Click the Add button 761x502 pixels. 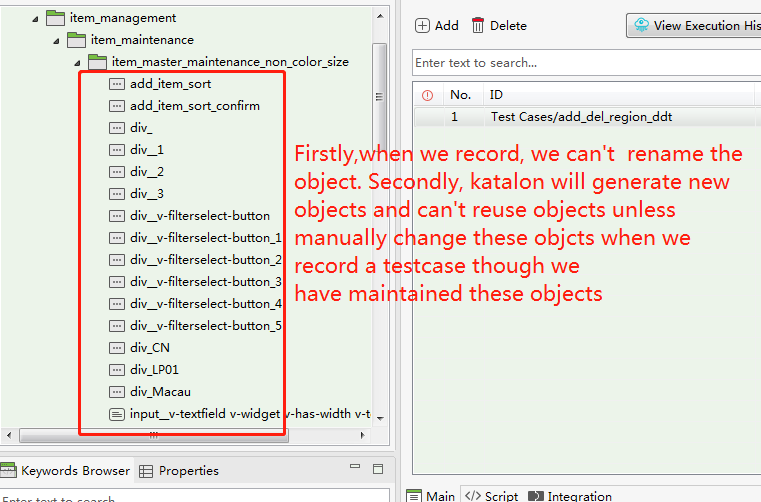click(437, 26)
